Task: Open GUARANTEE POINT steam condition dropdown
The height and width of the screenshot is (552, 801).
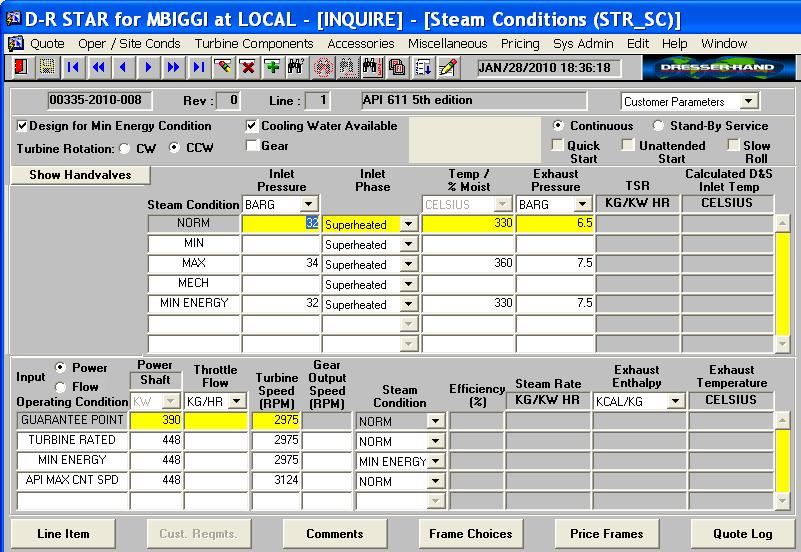Action: point(436,421)
